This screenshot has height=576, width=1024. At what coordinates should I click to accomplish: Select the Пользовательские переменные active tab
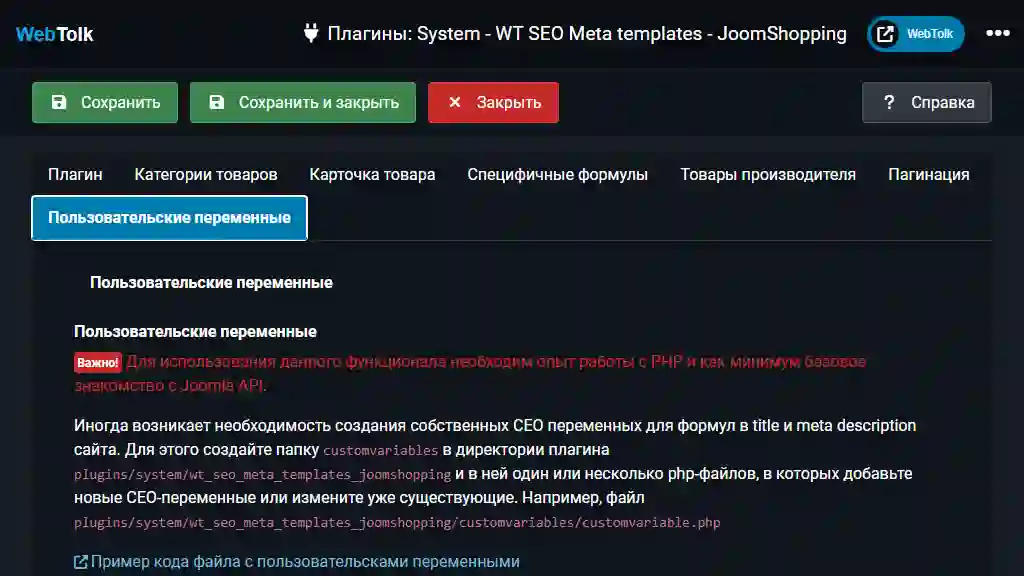point(169,217)
